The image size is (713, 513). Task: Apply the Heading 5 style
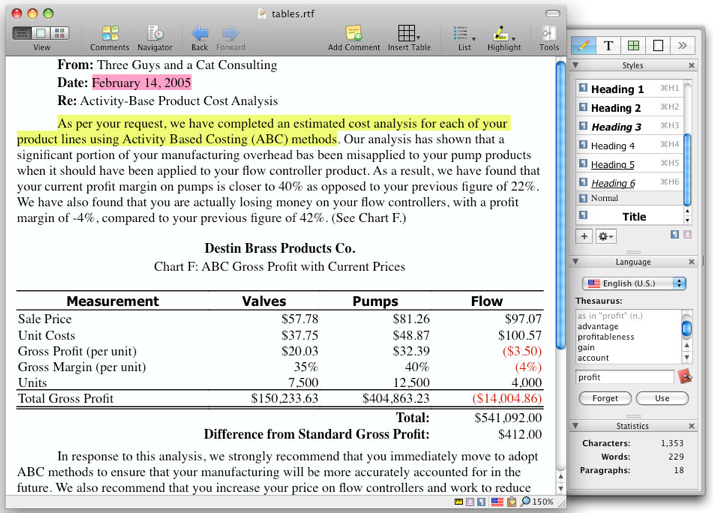click(629, 164)
